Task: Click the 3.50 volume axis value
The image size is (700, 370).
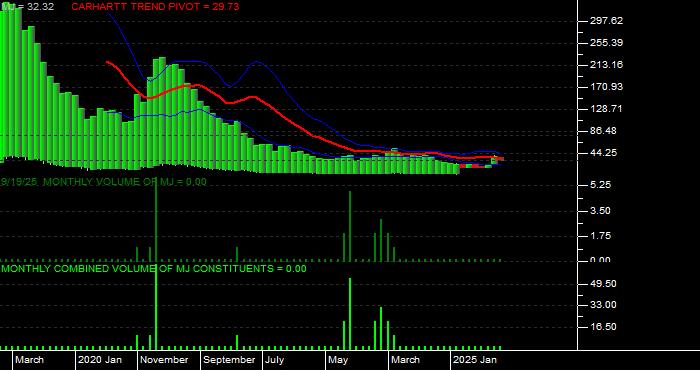Action: (600, 210)
